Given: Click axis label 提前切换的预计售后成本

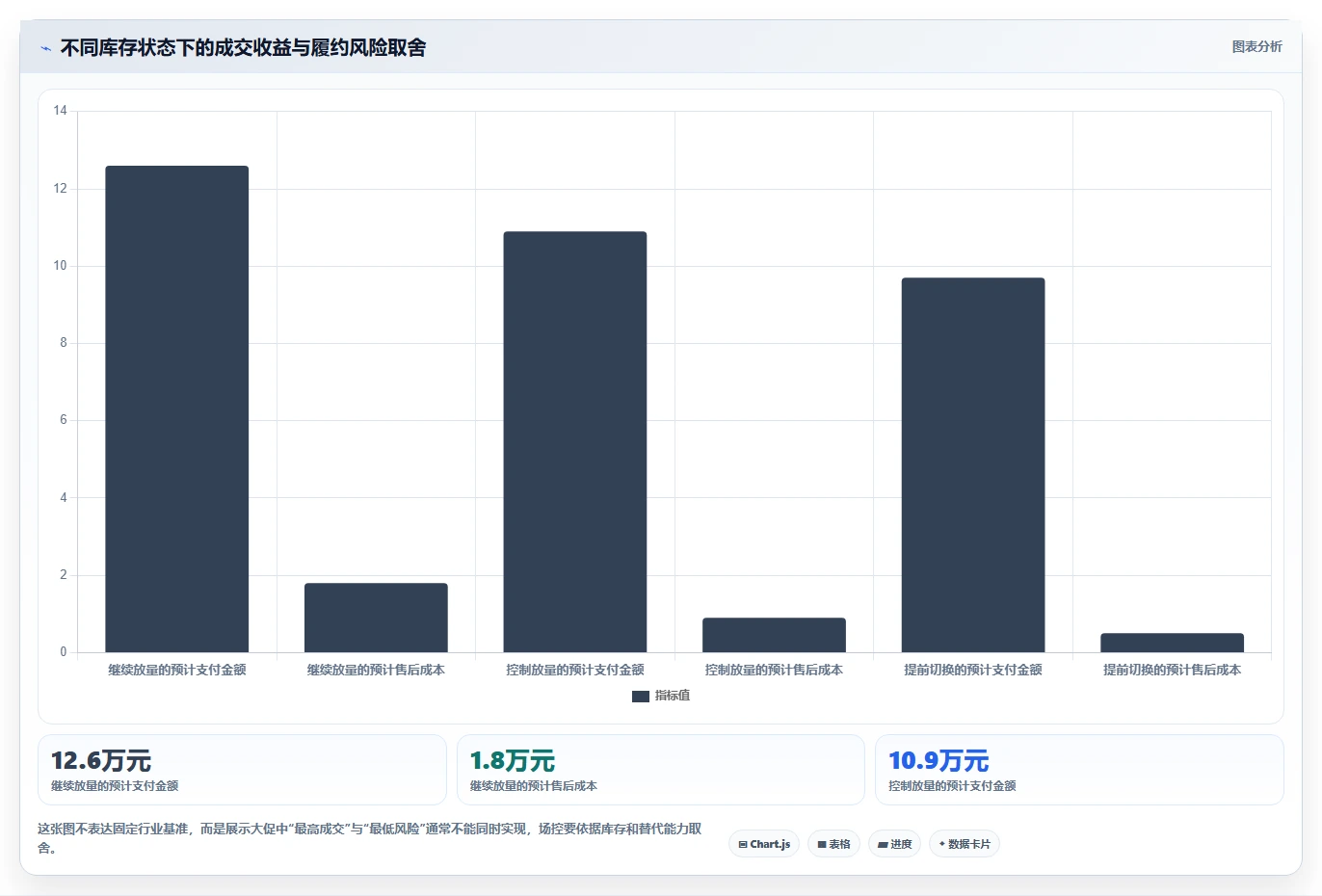Looking at the screenshot, I should point(1172,670).
